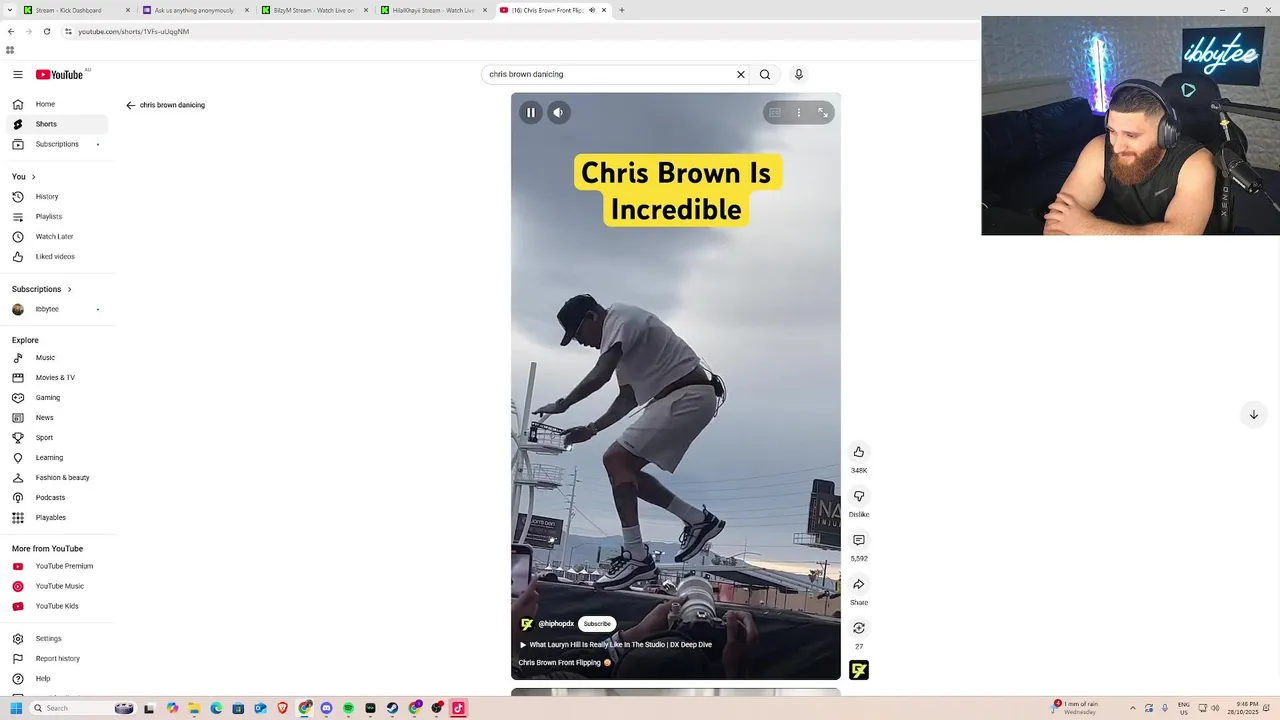Click the browser back button
The image size is (1280, 720).
point(11,31)
